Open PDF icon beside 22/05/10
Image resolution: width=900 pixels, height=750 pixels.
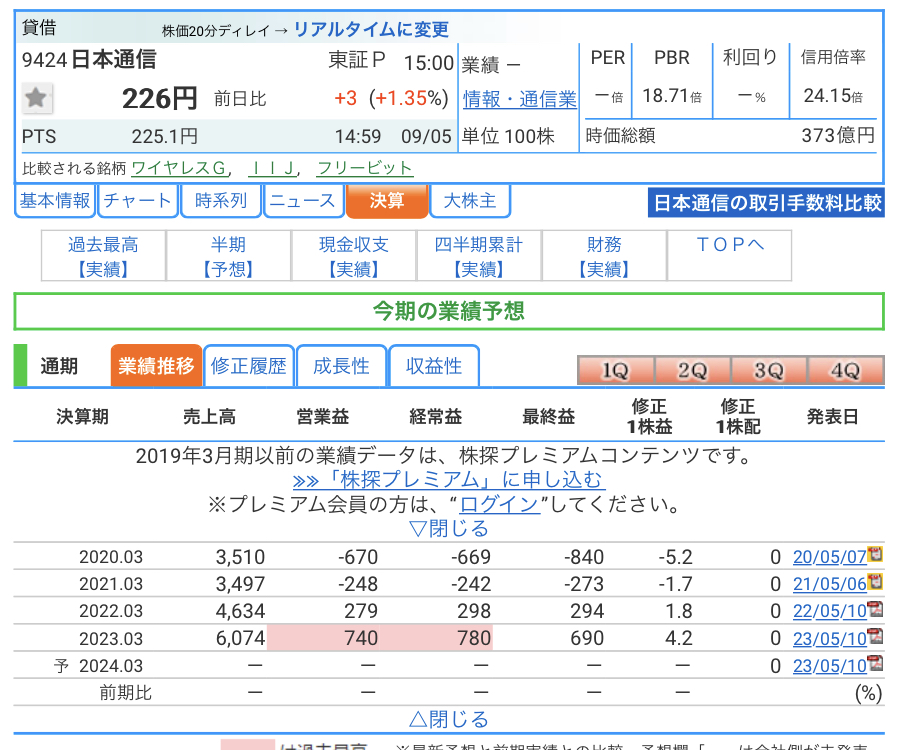(x=875, y=608)
